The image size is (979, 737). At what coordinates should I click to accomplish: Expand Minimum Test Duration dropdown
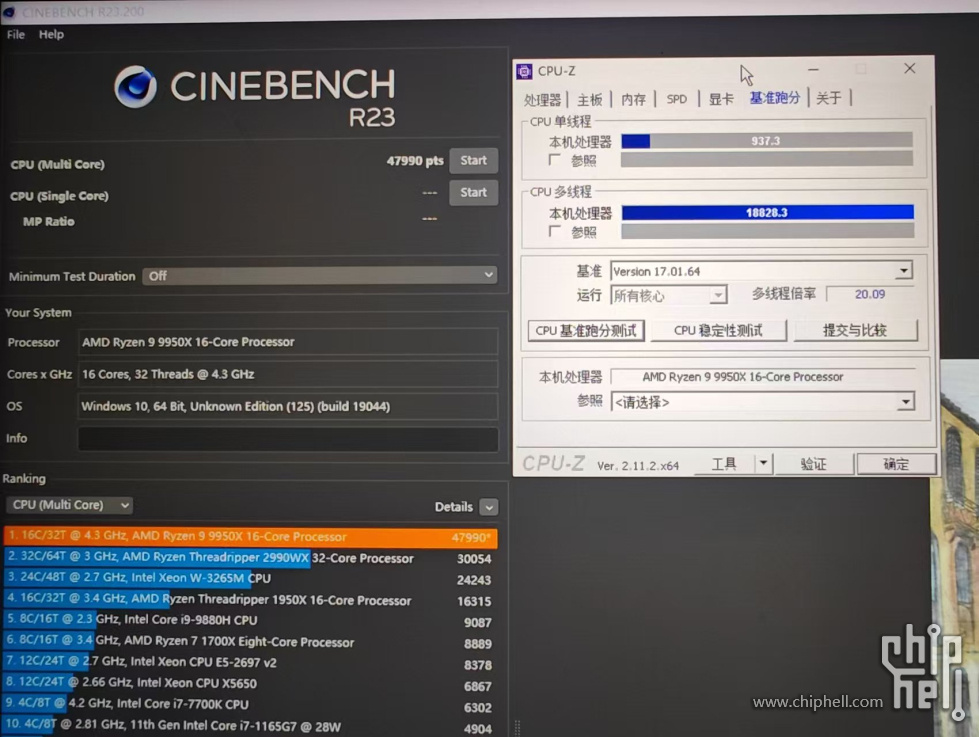point(489,275)
